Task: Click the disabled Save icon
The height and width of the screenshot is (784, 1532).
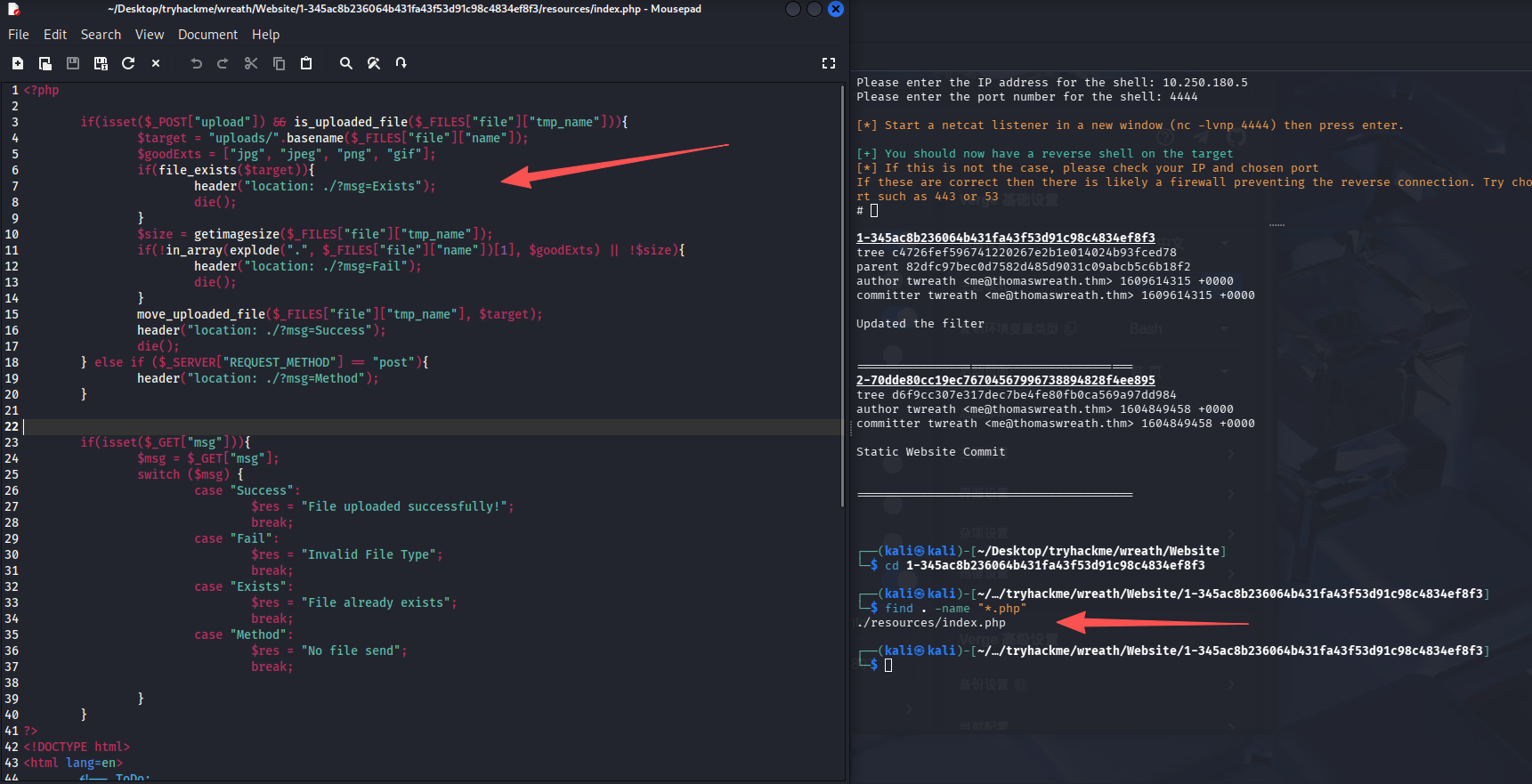Action: 73,63
